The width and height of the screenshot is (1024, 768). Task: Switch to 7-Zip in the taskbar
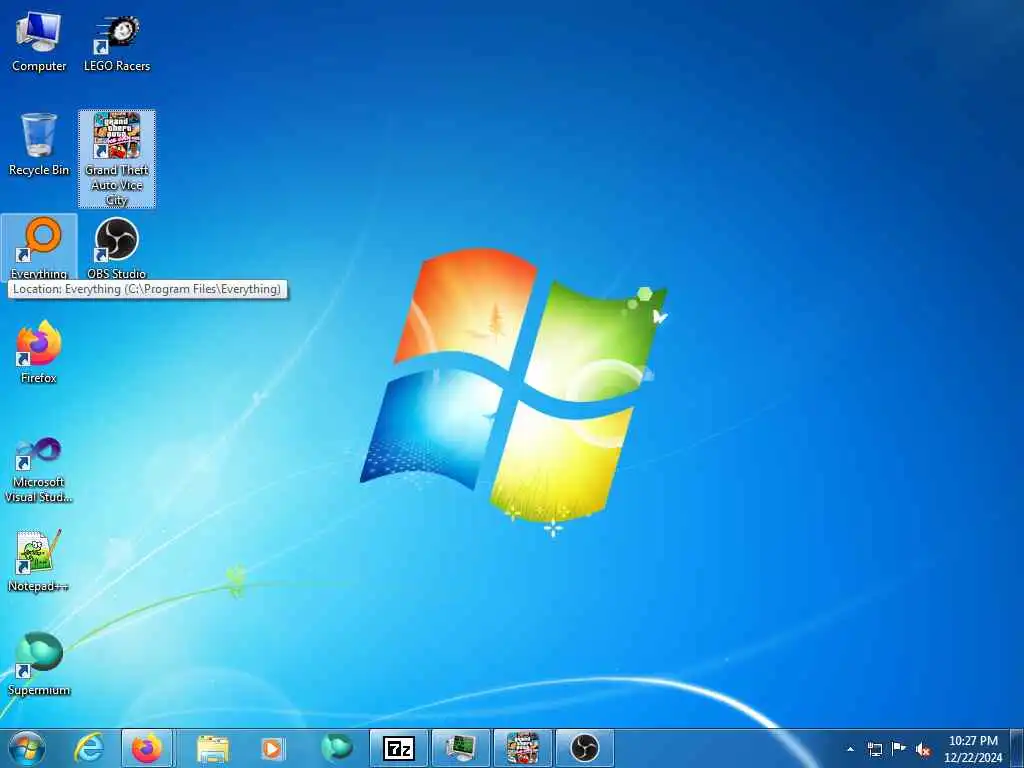(x=398, y=748)
